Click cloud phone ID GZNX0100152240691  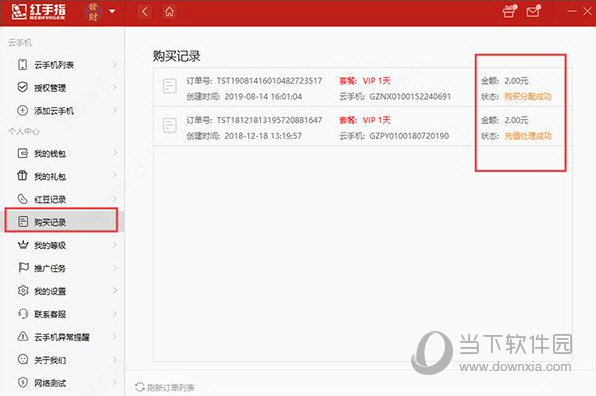(410, 97)
